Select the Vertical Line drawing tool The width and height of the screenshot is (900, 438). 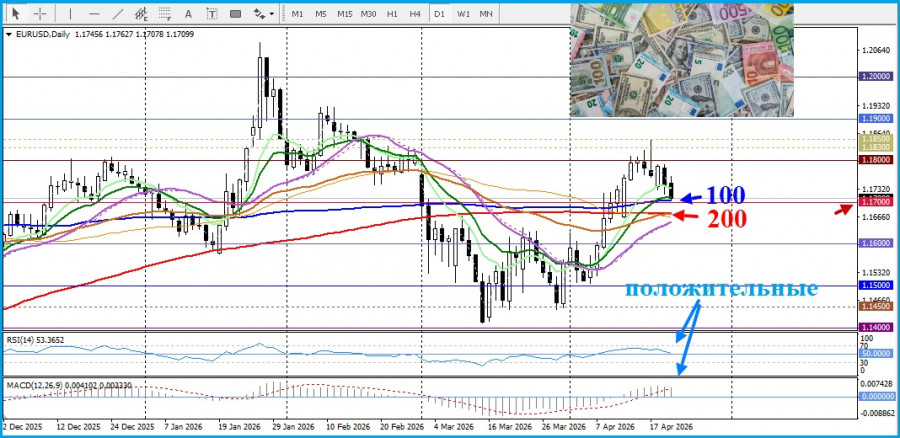pyautogui.click(x=71, y=13)
